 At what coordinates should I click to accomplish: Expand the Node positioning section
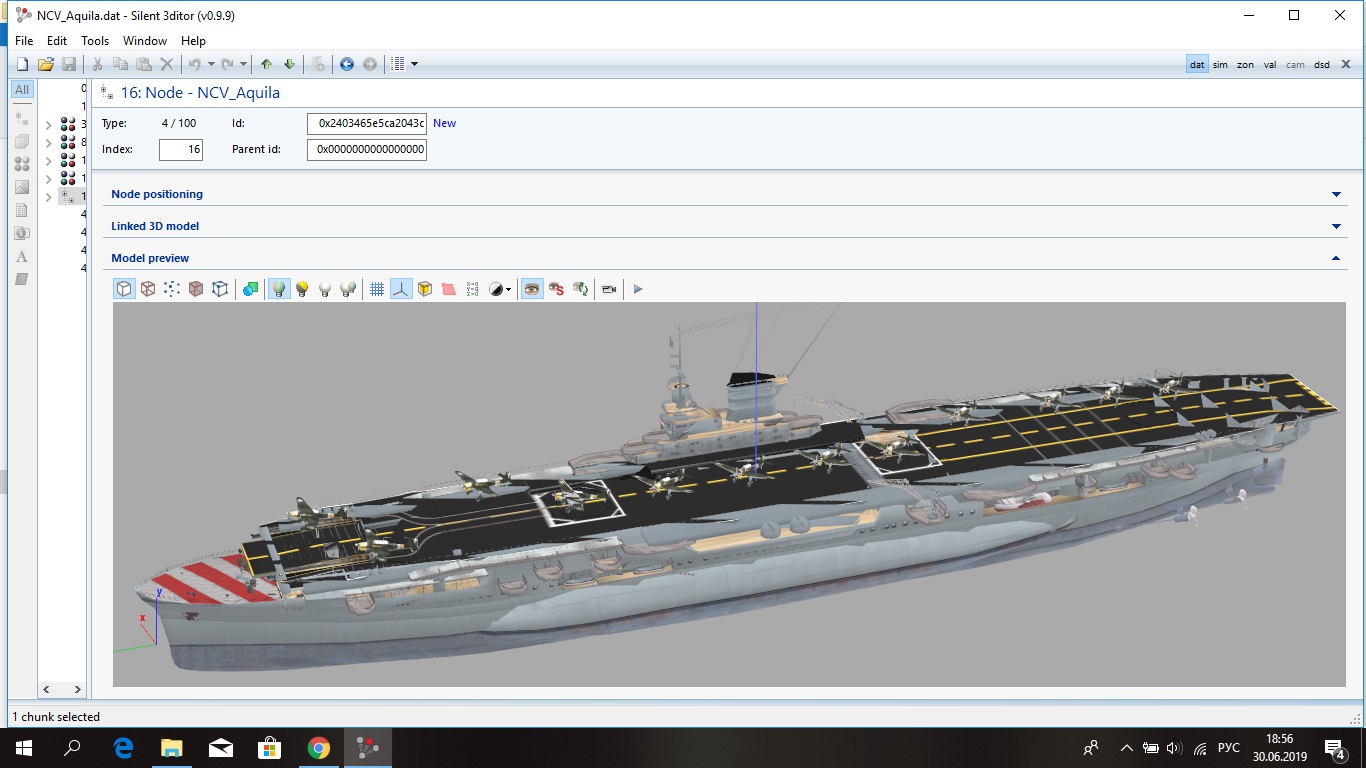point(1336,194)
